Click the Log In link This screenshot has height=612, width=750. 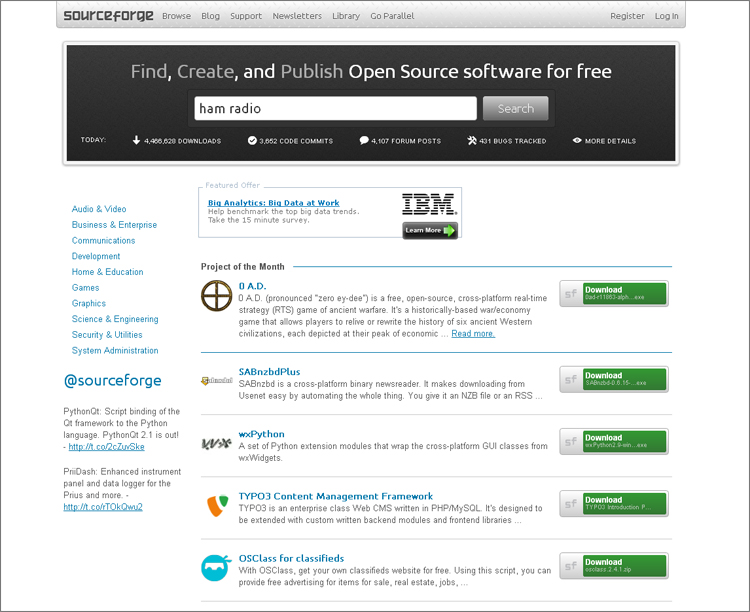click(666, 16)
